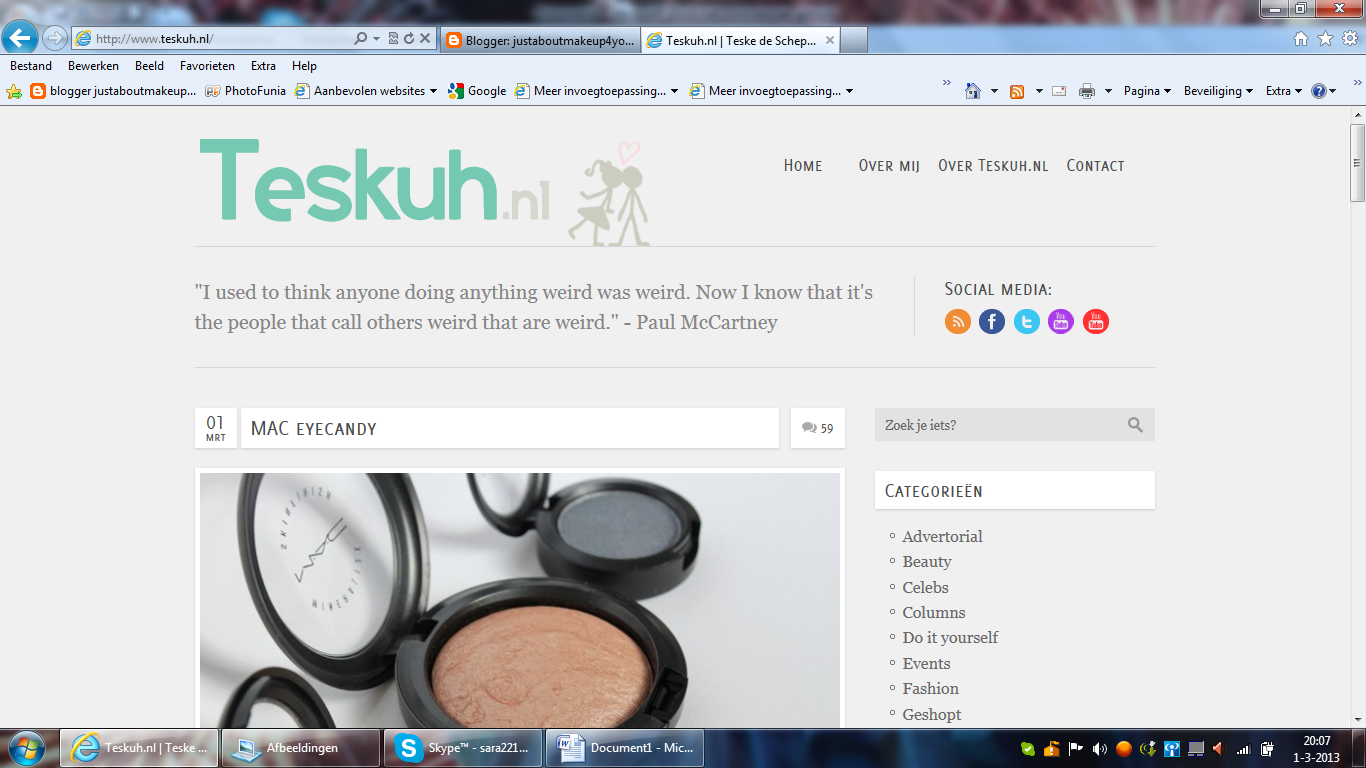Stop loading with the X in address bar

point(425,39)
